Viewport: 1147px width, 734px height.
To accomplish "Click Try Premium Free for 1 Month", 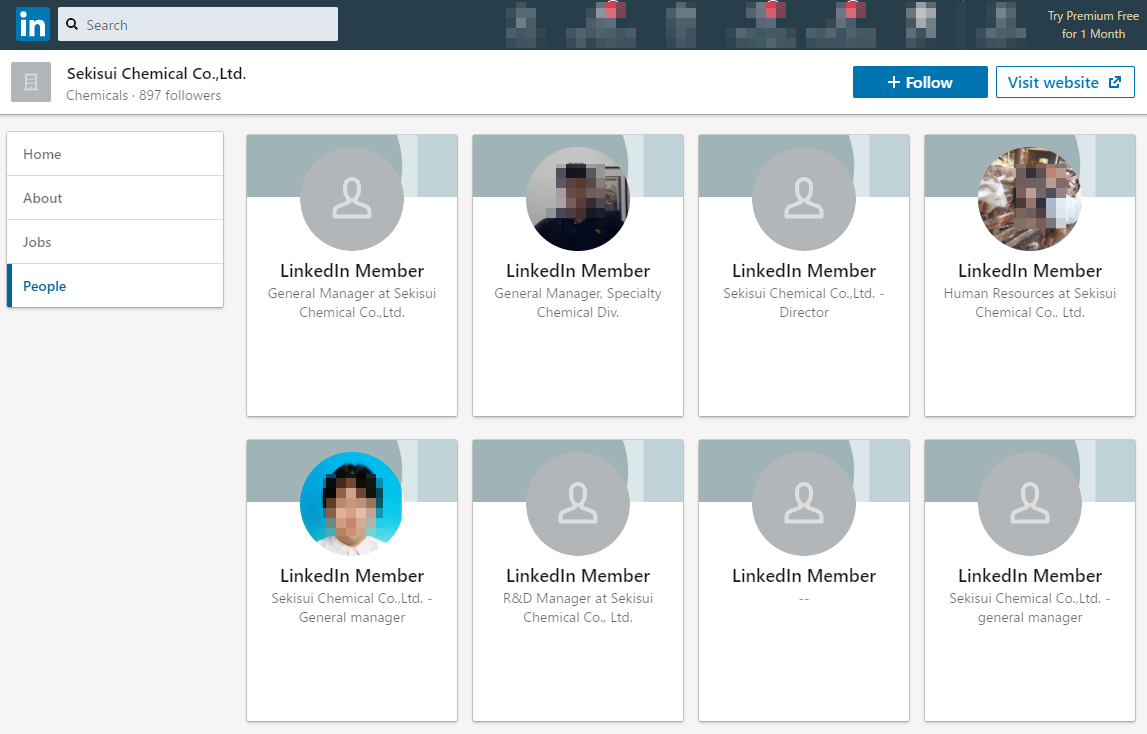I will click(x=1093, y=25).
